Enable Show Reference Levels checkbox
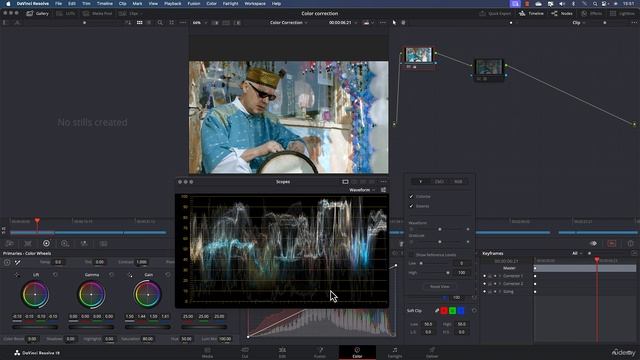 pos(411,255)
